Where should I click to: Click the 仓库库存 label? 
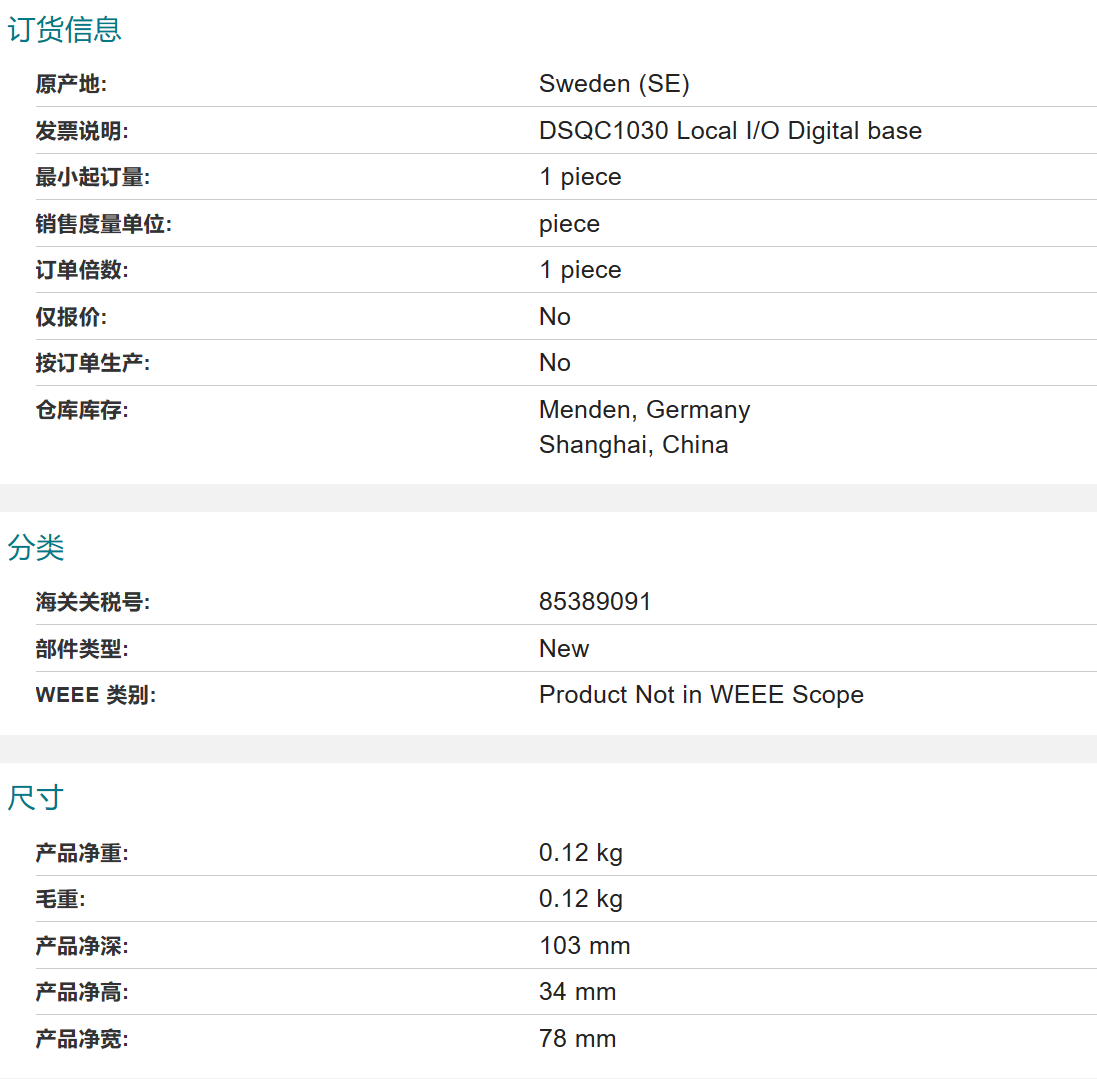pos(82,410)
